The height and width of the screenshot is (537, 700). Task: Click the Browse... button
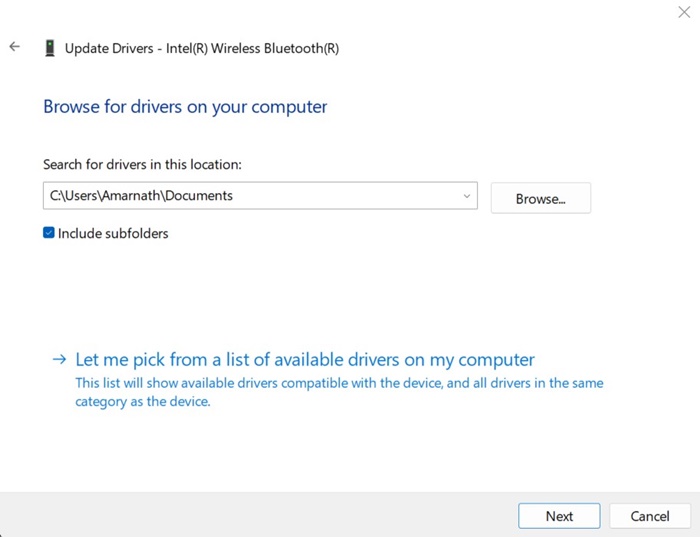(x=540, y=198)
